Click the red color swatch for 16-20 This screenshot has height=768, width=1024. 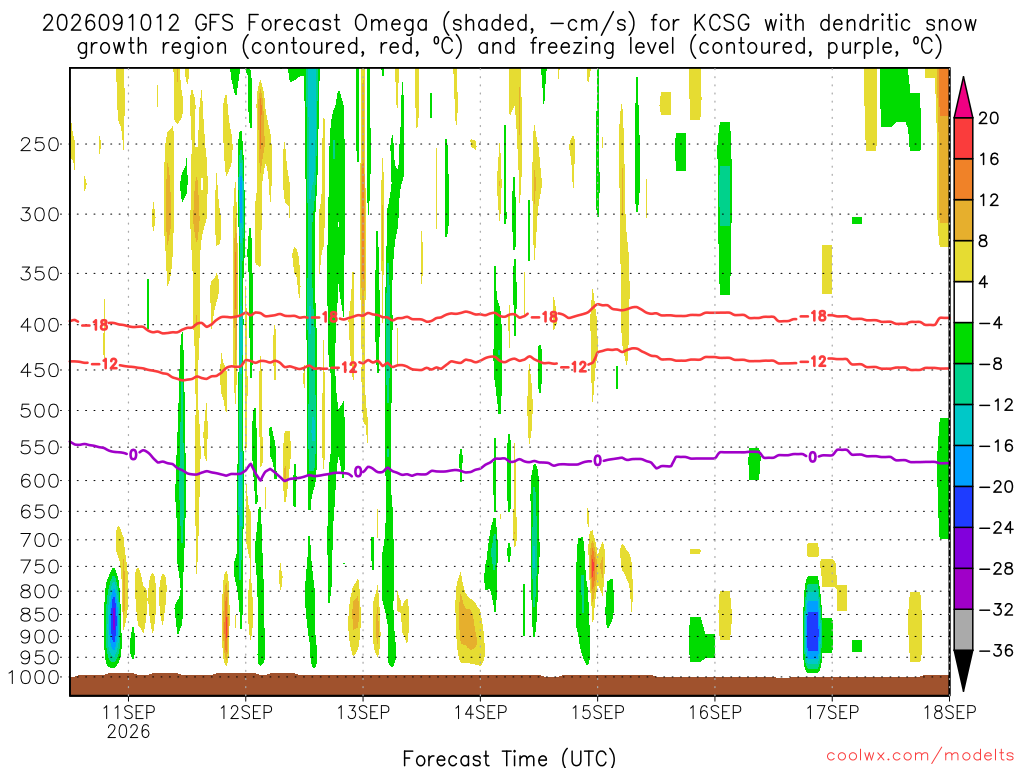coord(963,138)
